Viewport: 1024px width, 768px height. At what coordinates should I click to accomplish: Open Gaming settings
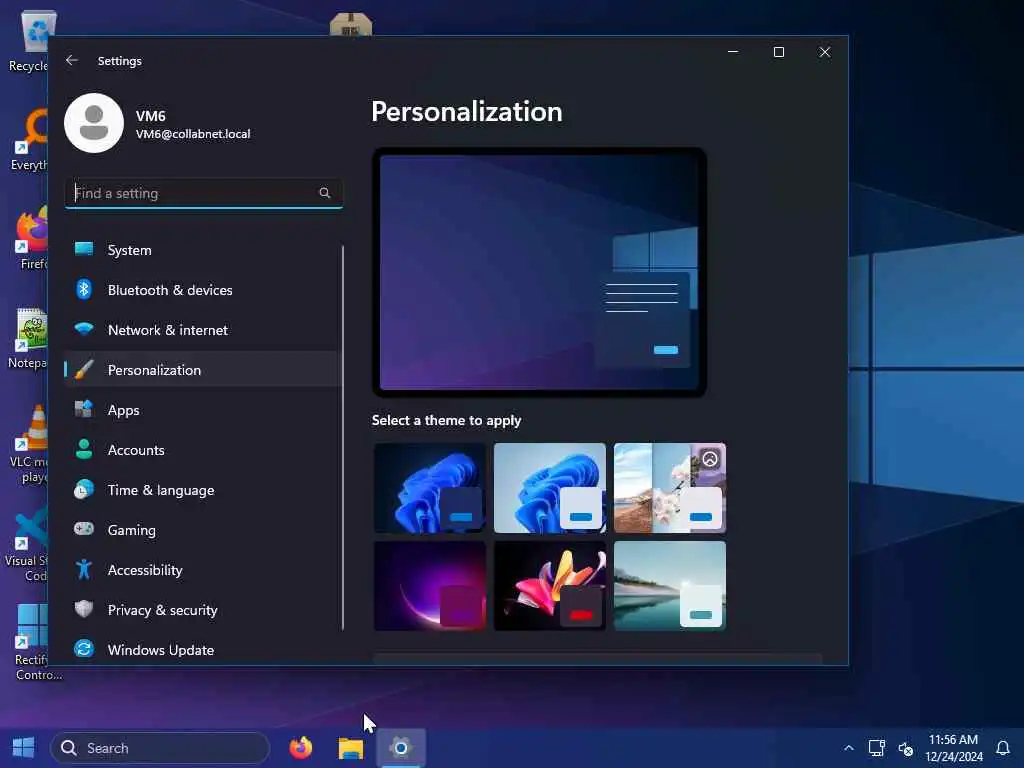click(202, 529)
